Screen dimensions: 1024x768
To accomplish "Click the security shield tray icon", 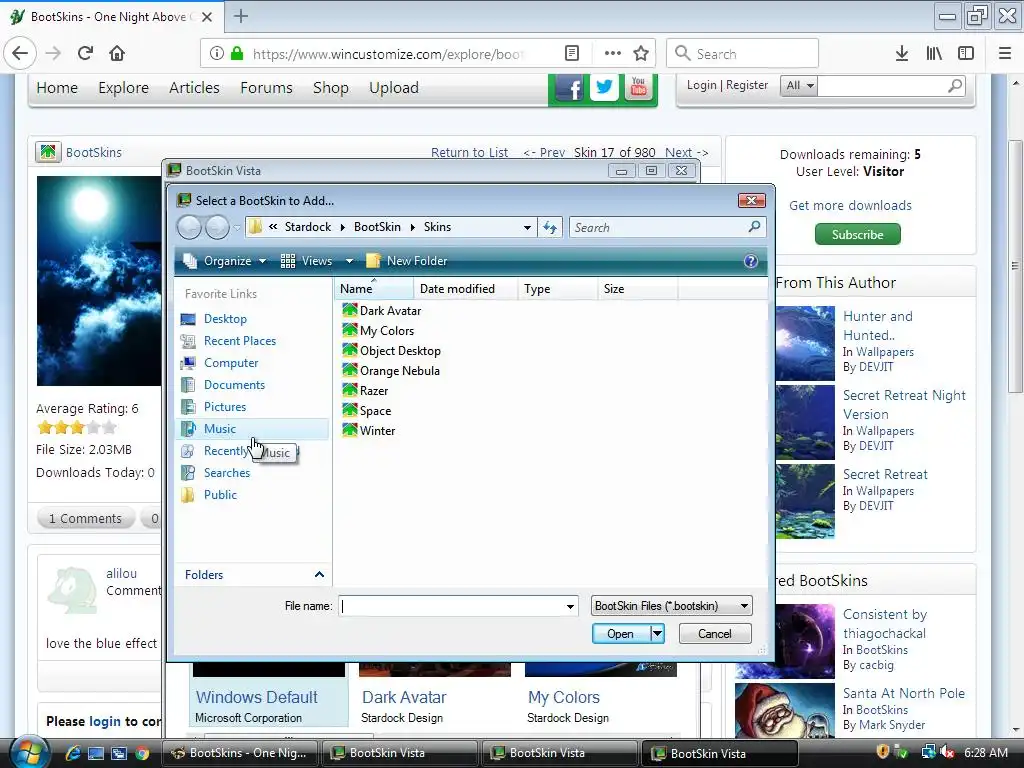I will [x=882, y=752].
